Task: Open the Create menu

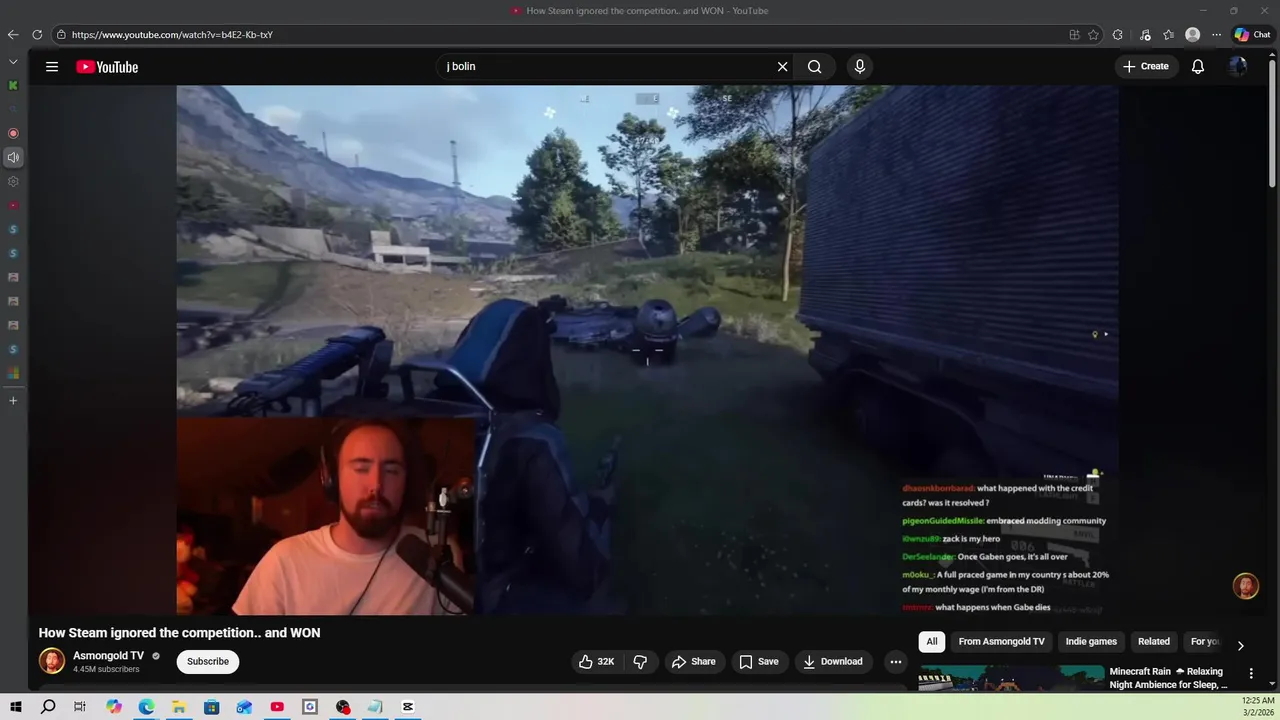Action: (1146, 67)
